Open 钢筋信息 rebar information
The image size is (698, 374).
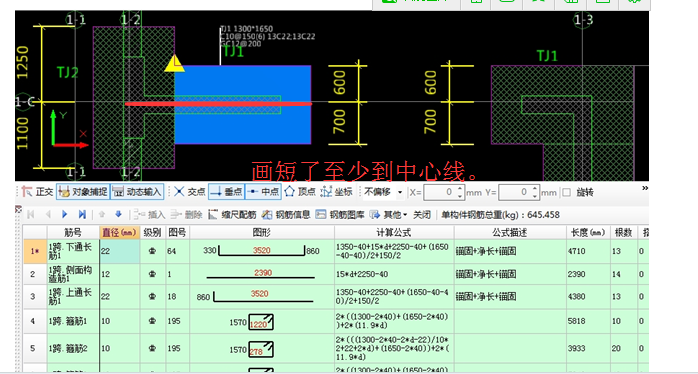click(286, 215)
